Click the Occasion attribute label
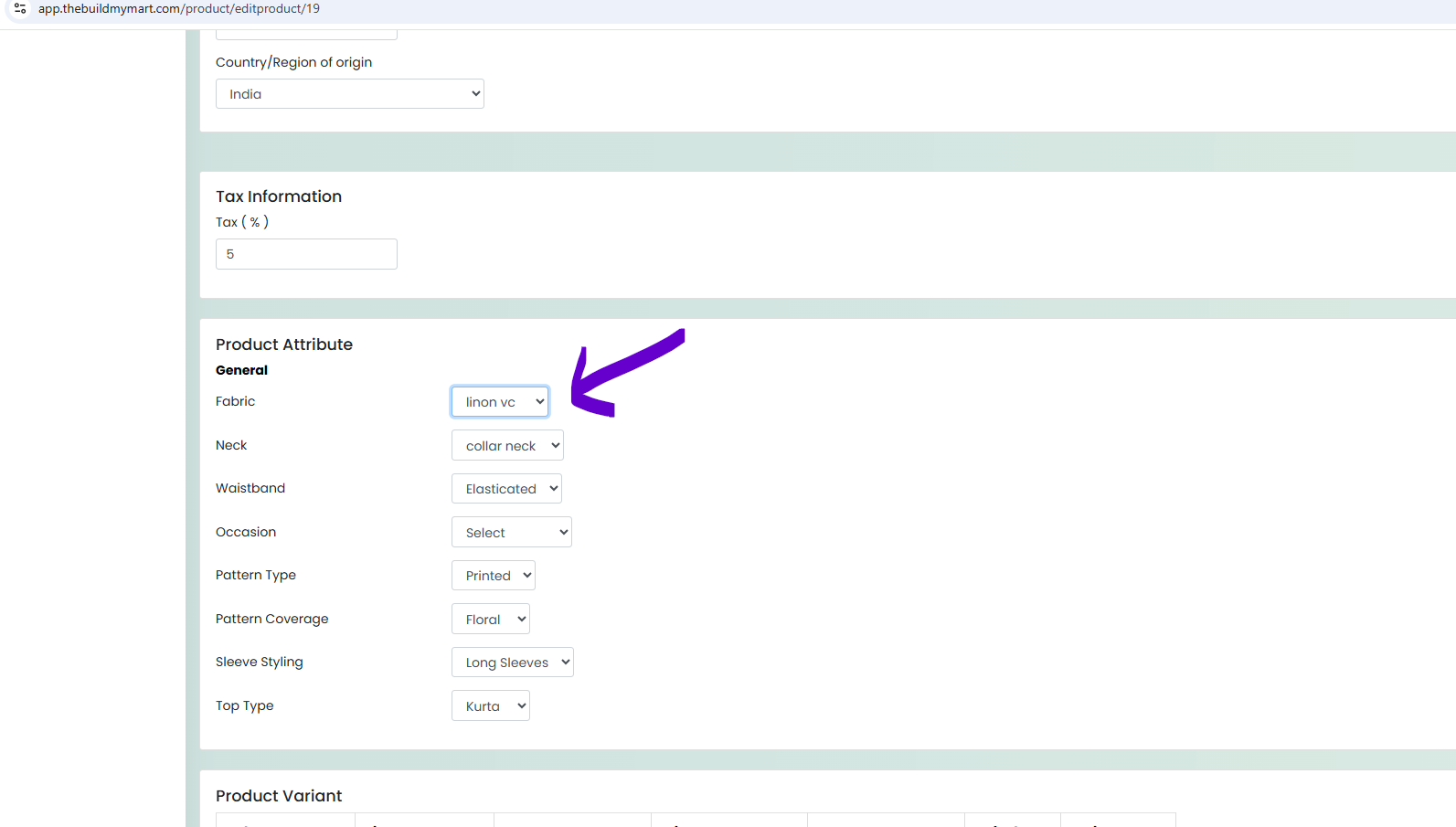This screenshot has width=1456, height=827. coord(246,532)
